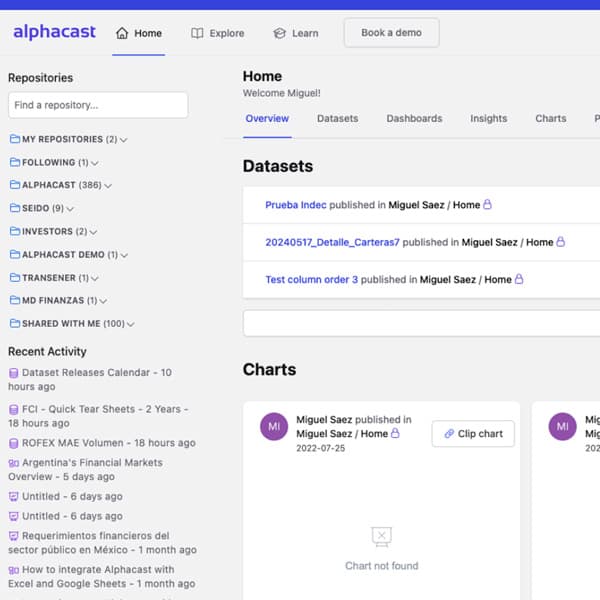
Task: Open Miguel Saez / Home link in chart card
Action: coord(342,434)
